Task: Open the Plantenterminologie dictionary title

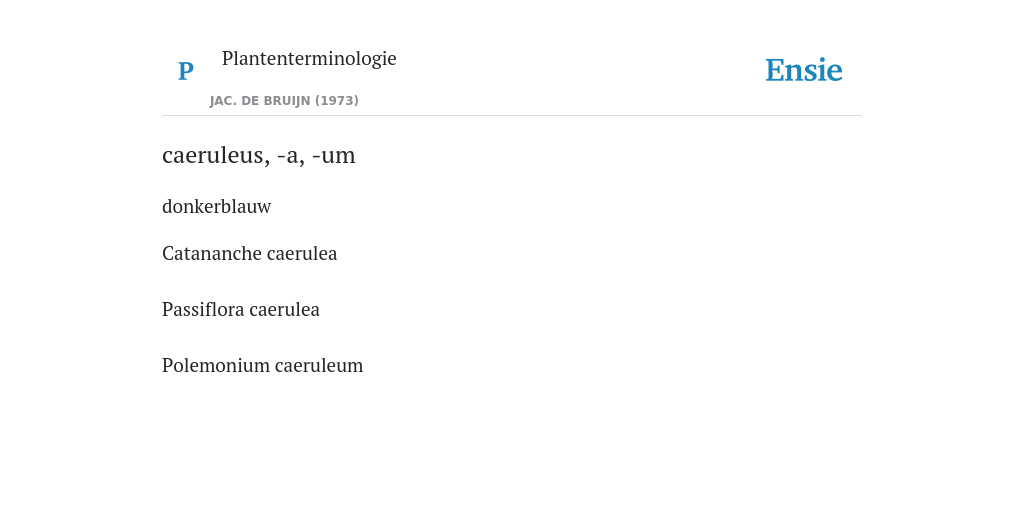Action: pyautogui.click(x=309, y=58)
